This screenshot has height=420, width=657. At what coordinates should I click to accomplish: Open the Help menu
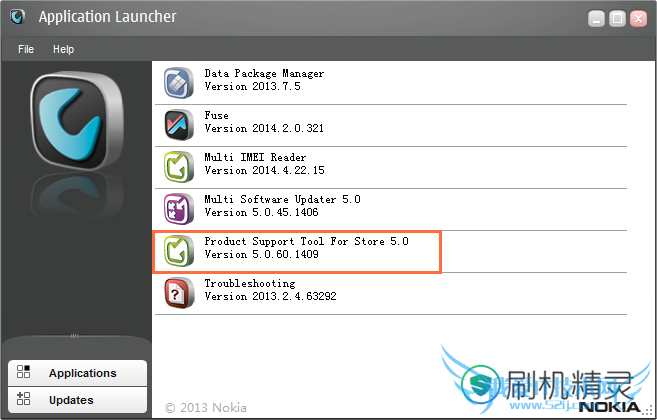pyautogui.click(x=63, y=49)
